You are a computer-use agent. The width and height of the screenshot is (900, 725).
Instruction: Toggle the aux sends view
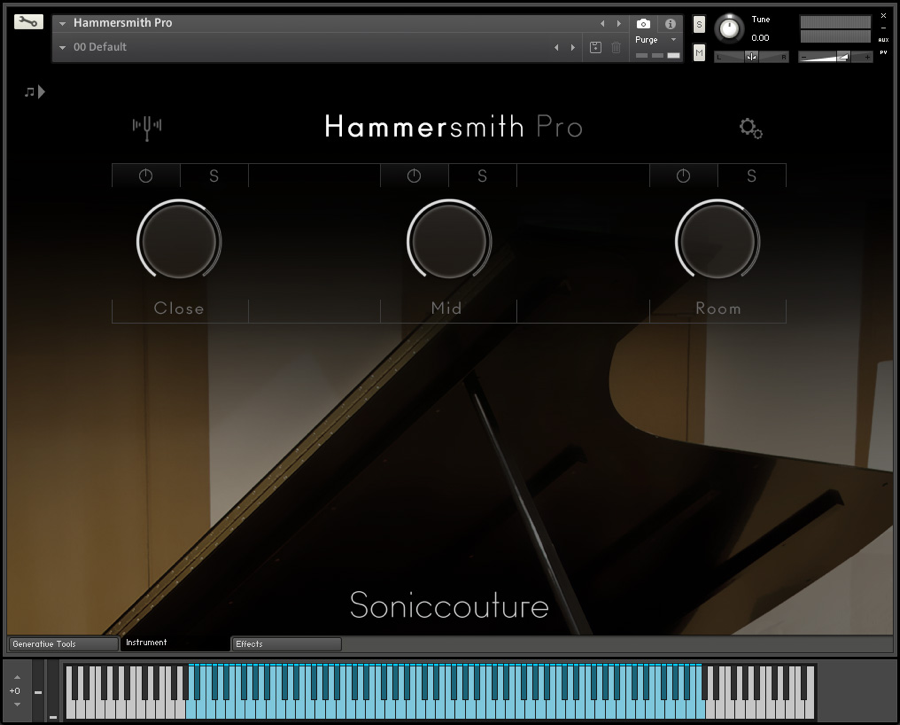pos(883,40)
